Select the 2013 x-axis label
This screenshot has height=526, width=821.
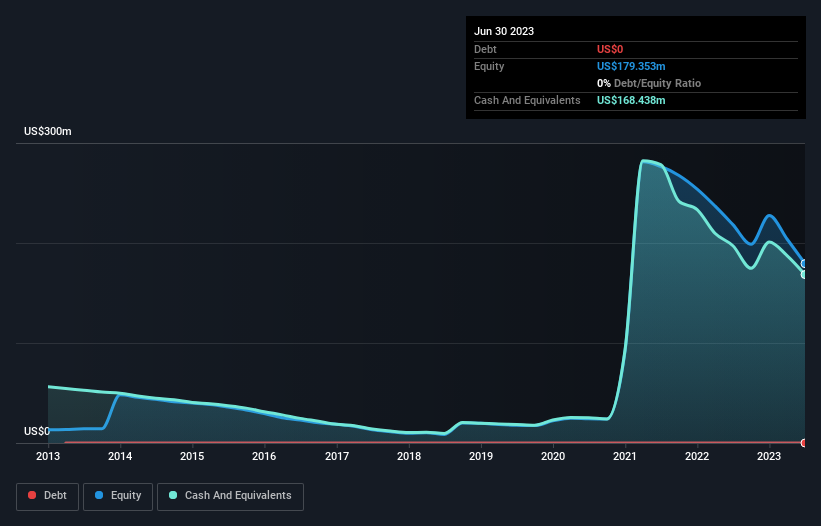coord(48,456)
